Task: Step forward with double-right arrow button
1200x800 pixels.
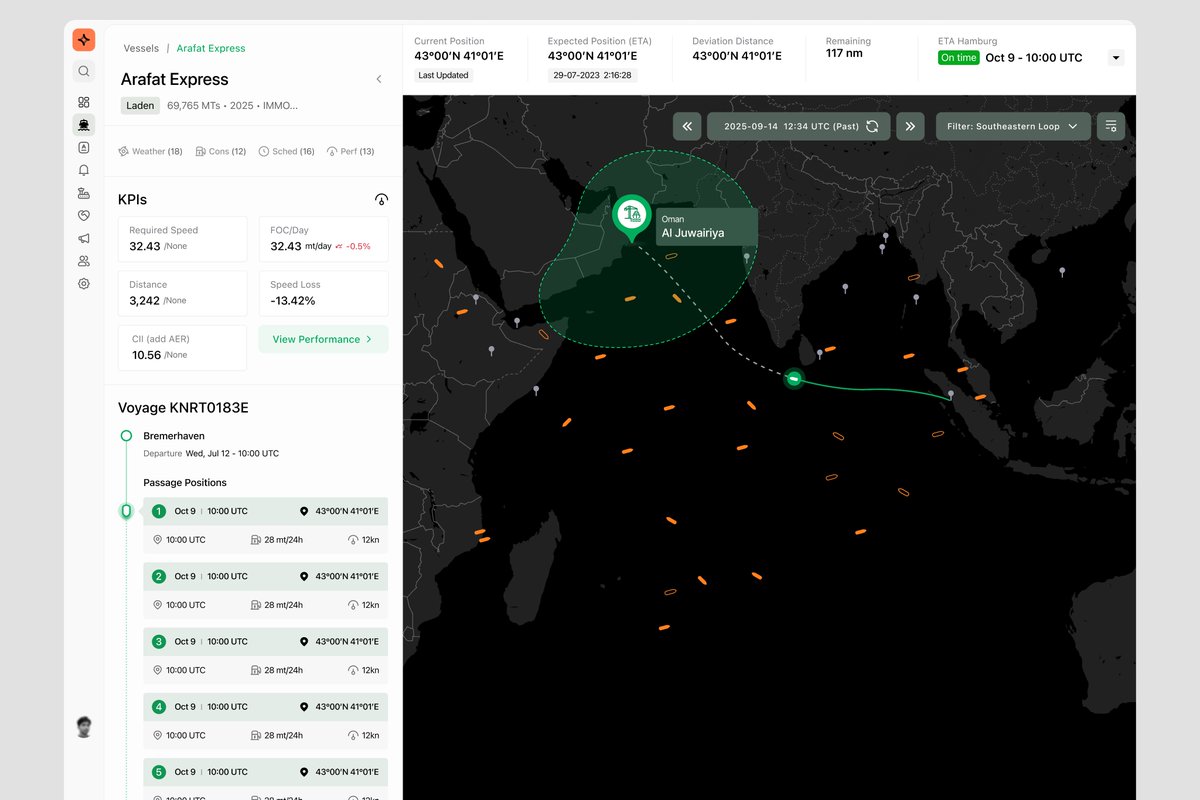Action: pos(910,126)
